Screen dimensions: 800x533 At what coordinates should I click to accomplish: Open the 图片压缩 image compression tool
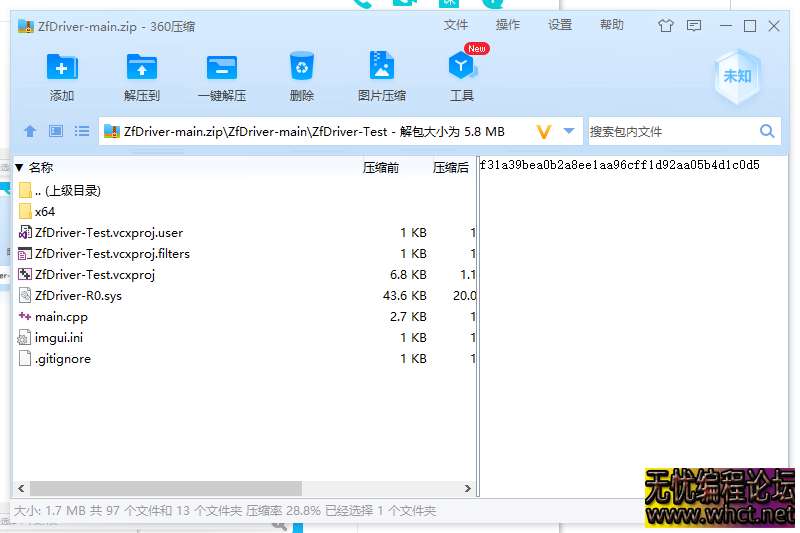tap(381, 68)
